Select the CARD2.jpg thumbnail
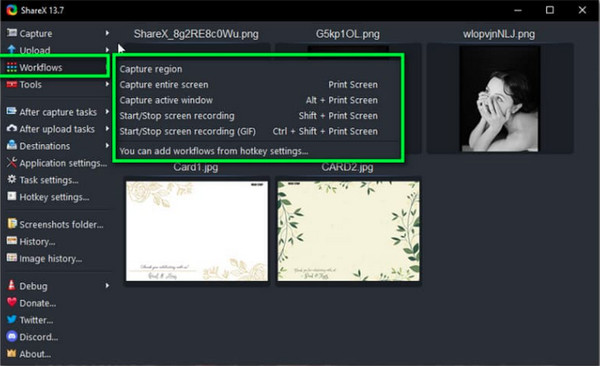The height and width of the screenshot is (366, 600). coord(349,231)
